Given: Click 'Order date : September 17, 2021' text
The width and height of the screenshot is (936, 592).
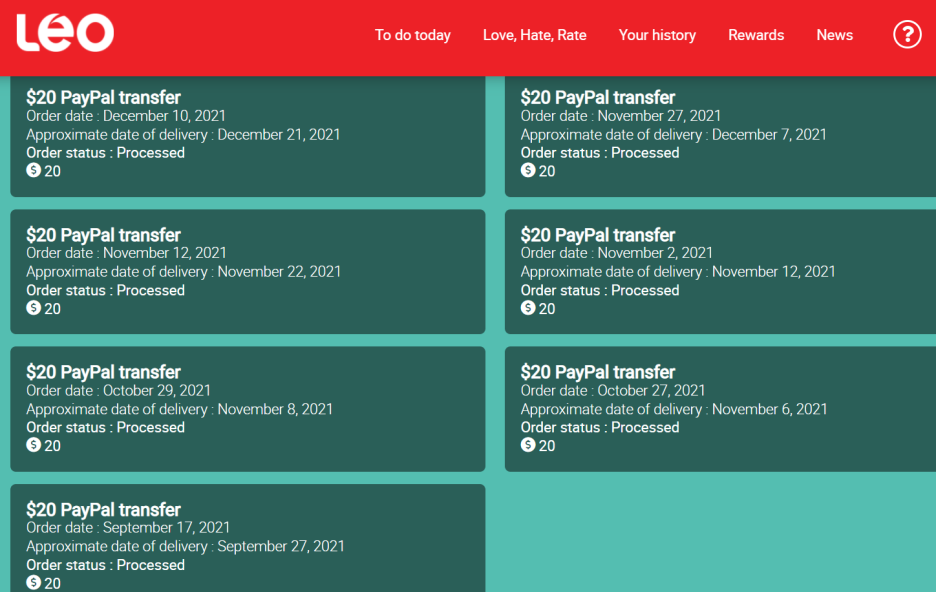Looking at the screenshot, I should (128, 528).
